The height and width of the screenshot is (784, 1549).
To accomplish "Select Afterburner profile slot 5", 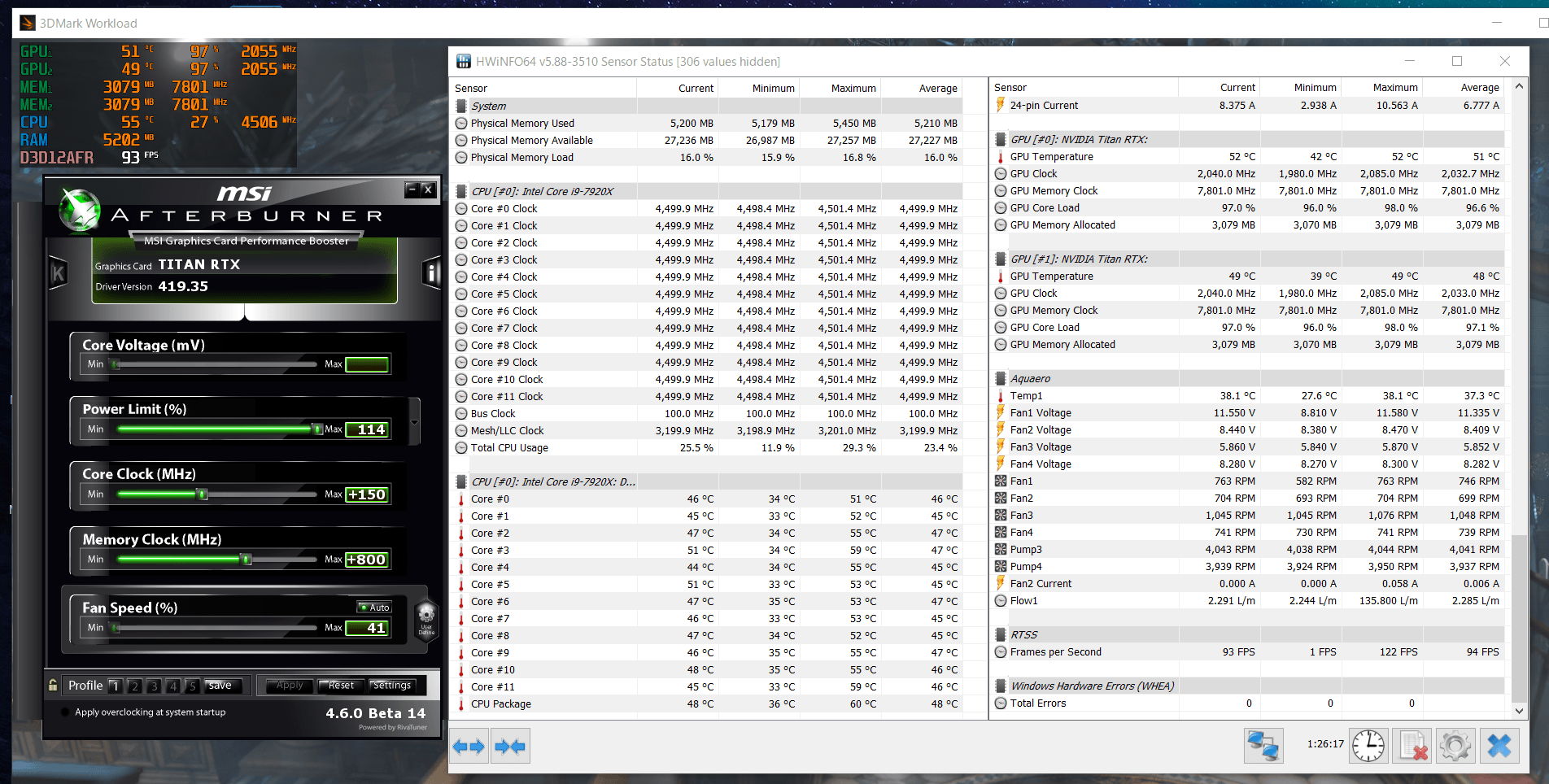I will 192,686.
